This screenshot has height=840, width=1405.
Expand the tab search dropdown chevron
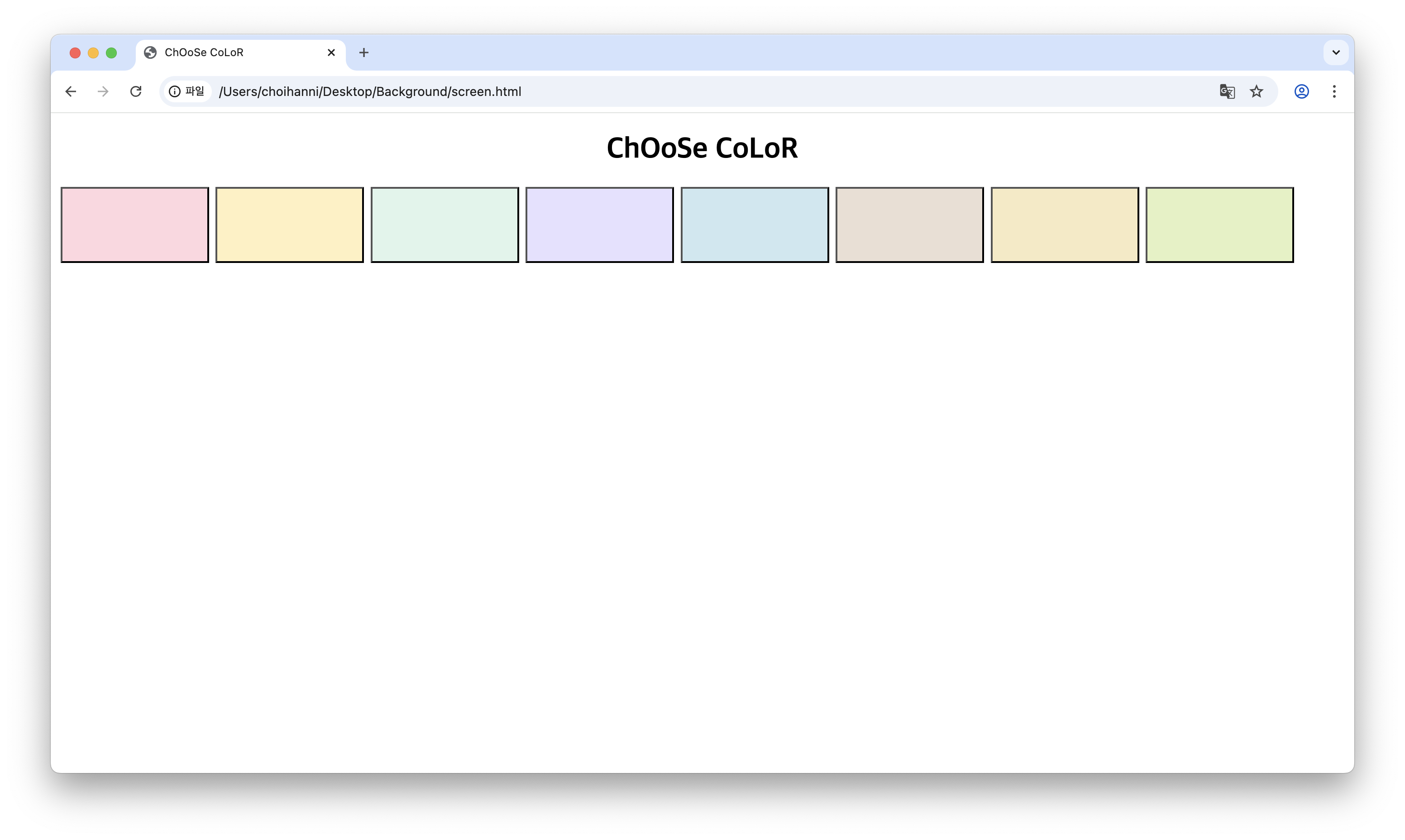[x=1336, y=52]
